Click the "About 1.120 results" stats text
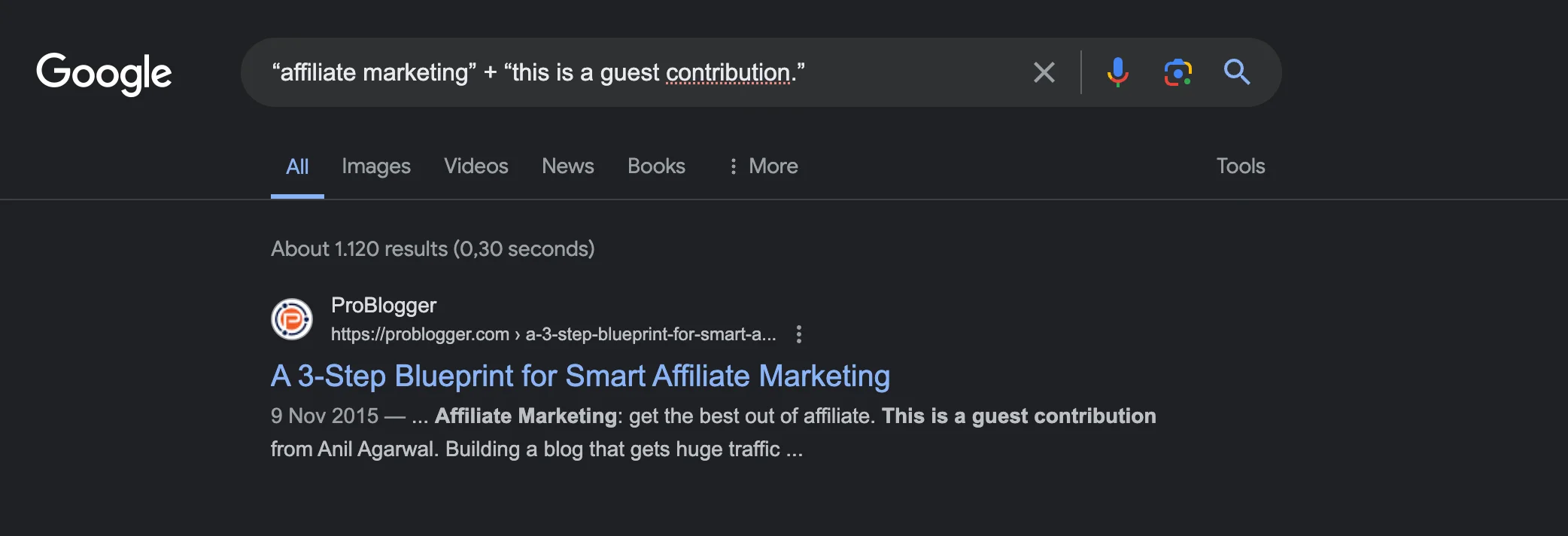This screenshot has width=1568, height=536. (x=433, y=249)
